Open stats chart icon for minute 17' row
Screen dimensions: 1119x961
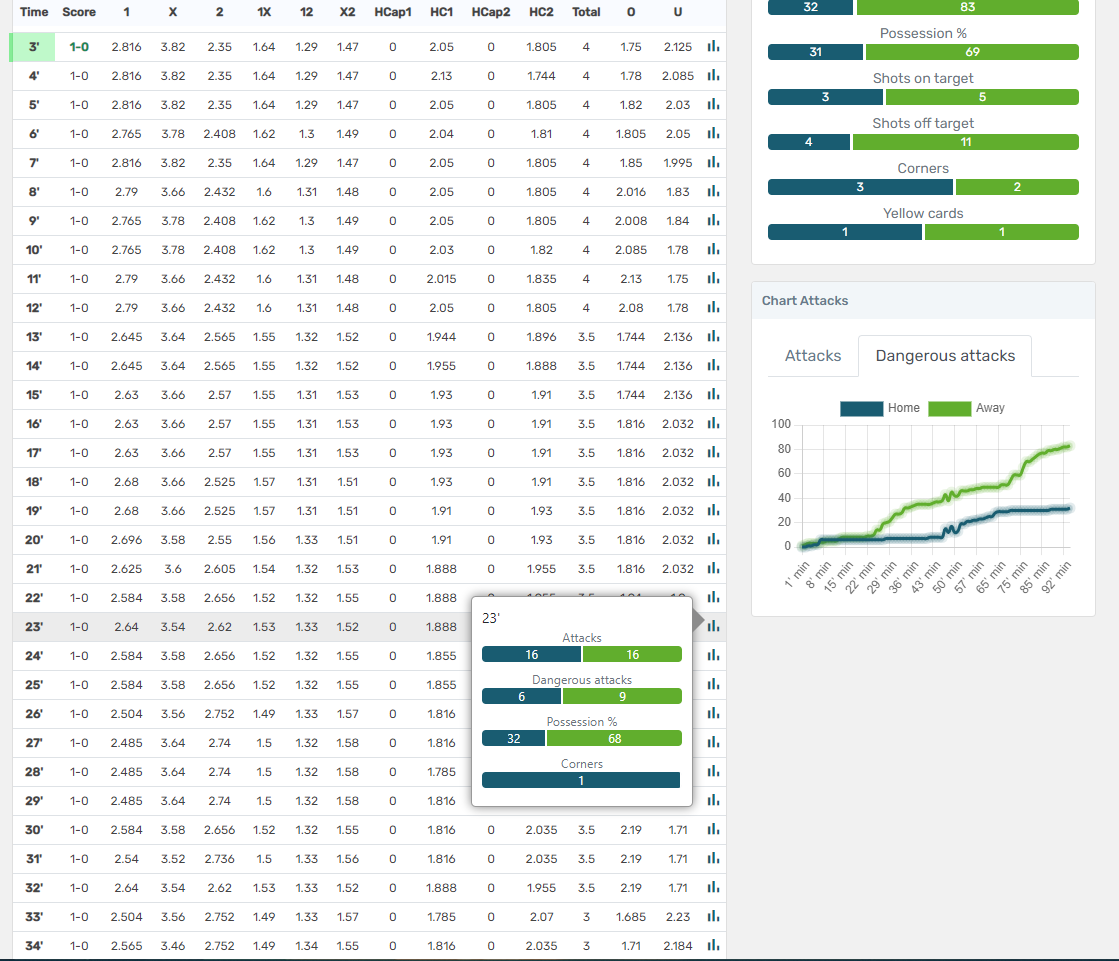(x=713, y=452)
